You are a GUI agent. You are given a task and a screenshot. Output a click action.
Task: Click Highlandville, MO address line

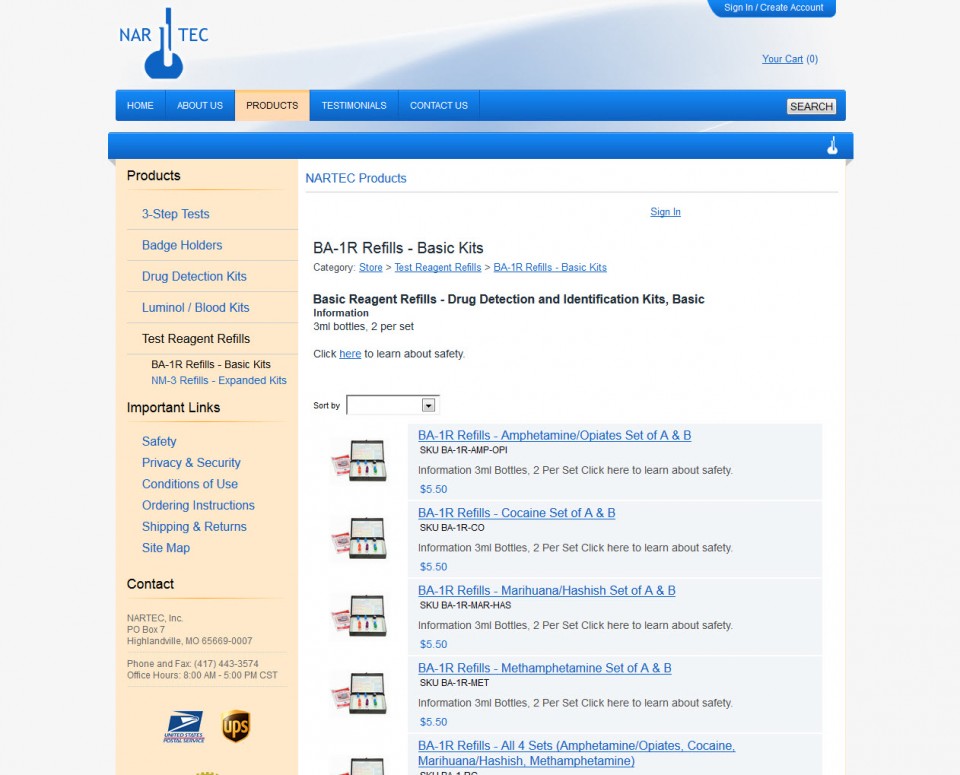coord(189,641)
